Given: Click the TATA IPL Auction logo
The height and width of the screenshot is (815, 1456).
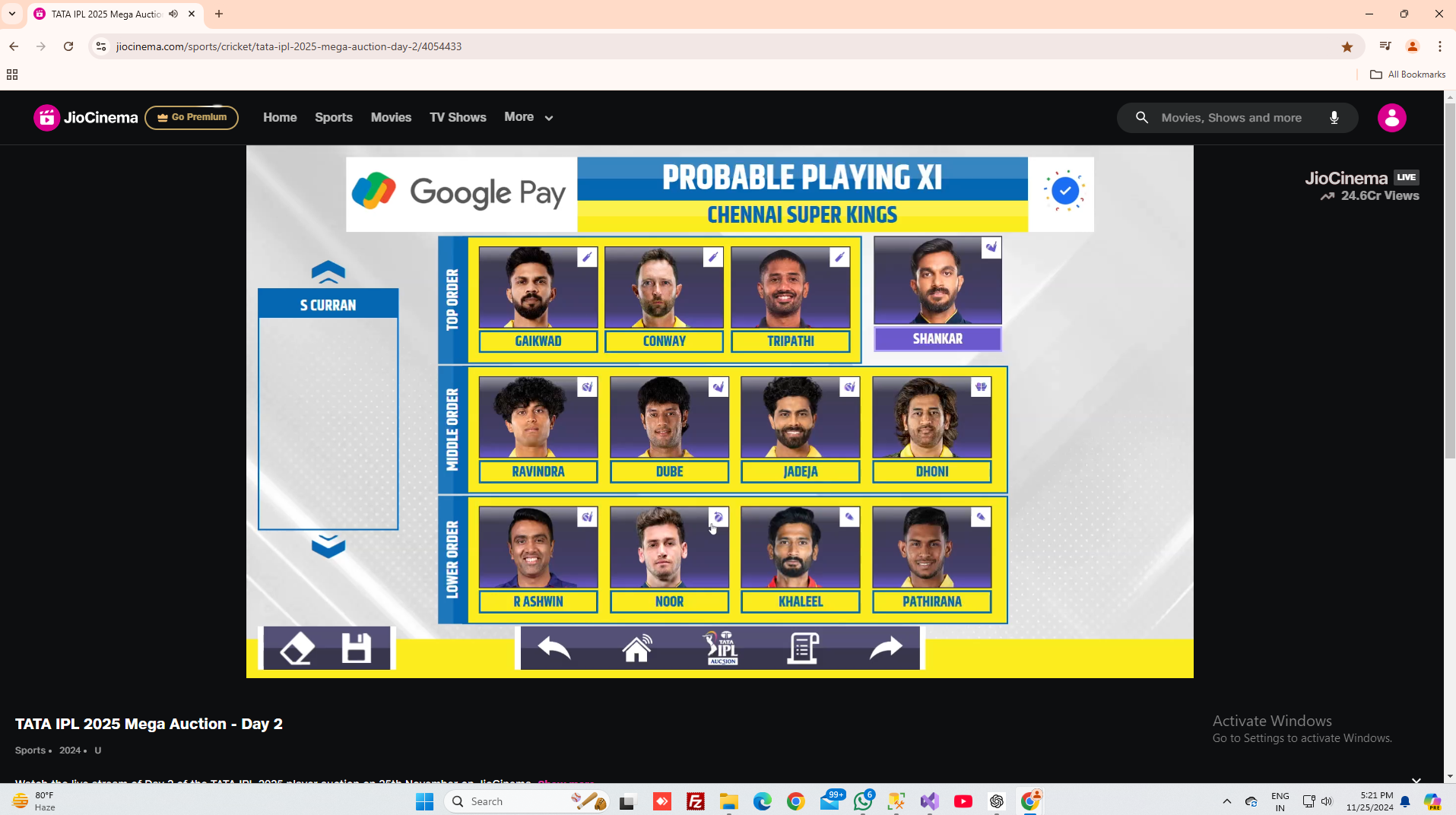Looking at the screenshot, I should (x=721, y=649).
